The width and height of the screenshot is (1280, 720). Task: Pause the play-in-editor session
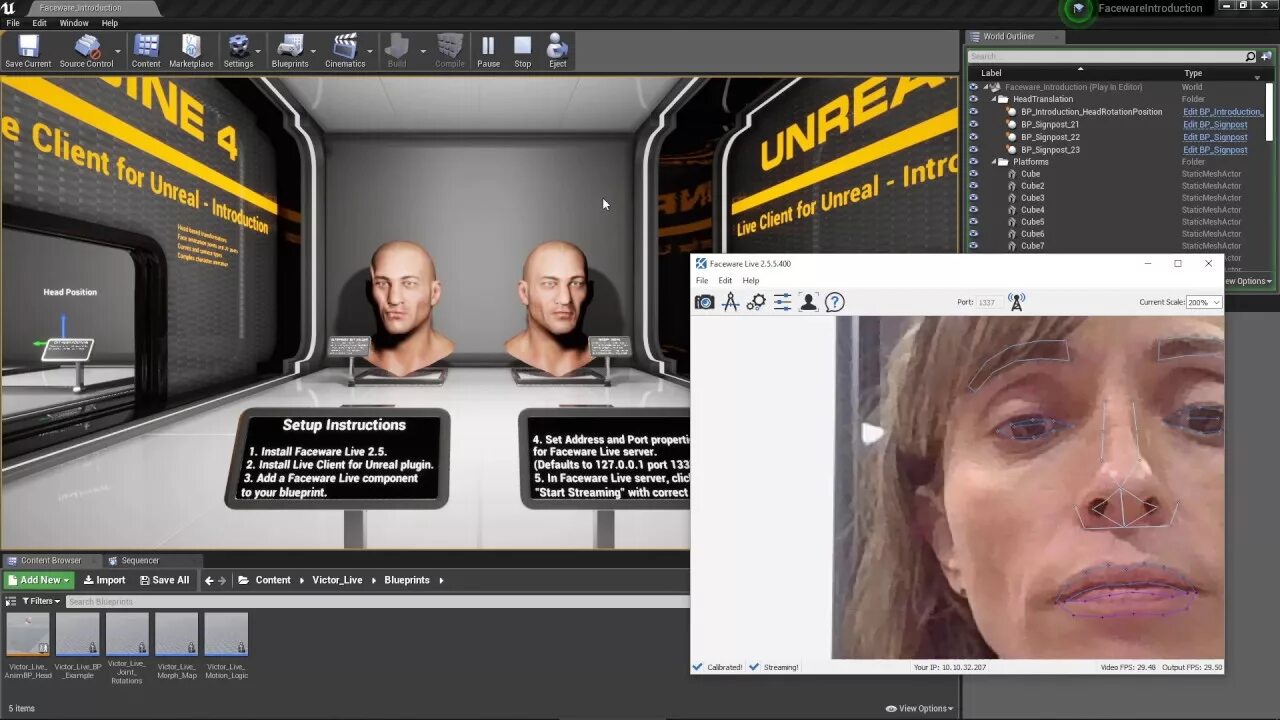tap(488, 51)
